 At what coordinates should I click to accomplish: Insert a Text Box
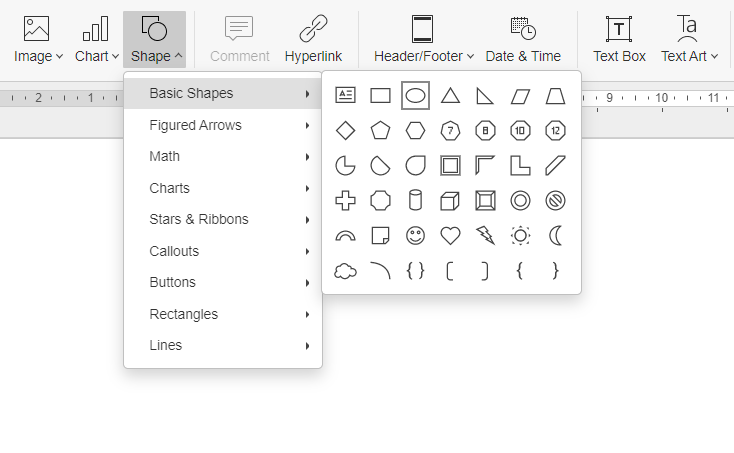[x=619, y=39]
